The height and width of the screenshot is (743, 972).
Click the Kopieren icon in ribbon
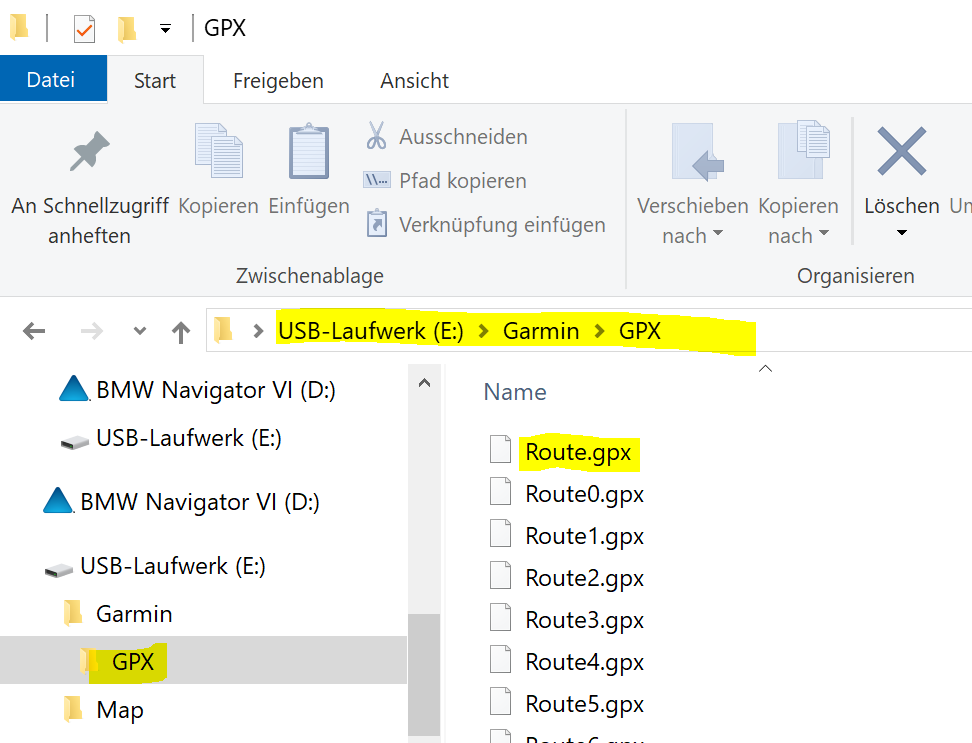coord(218,152)
